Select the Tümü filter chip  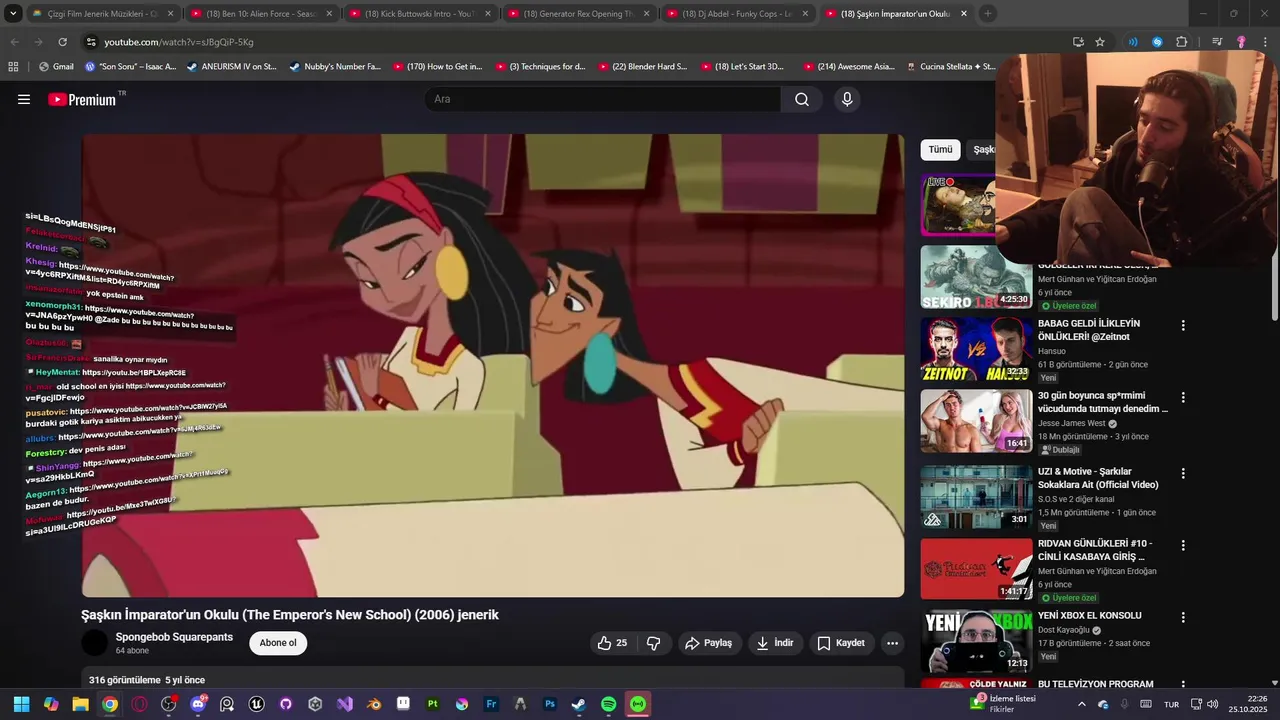[x=940, y=150]
